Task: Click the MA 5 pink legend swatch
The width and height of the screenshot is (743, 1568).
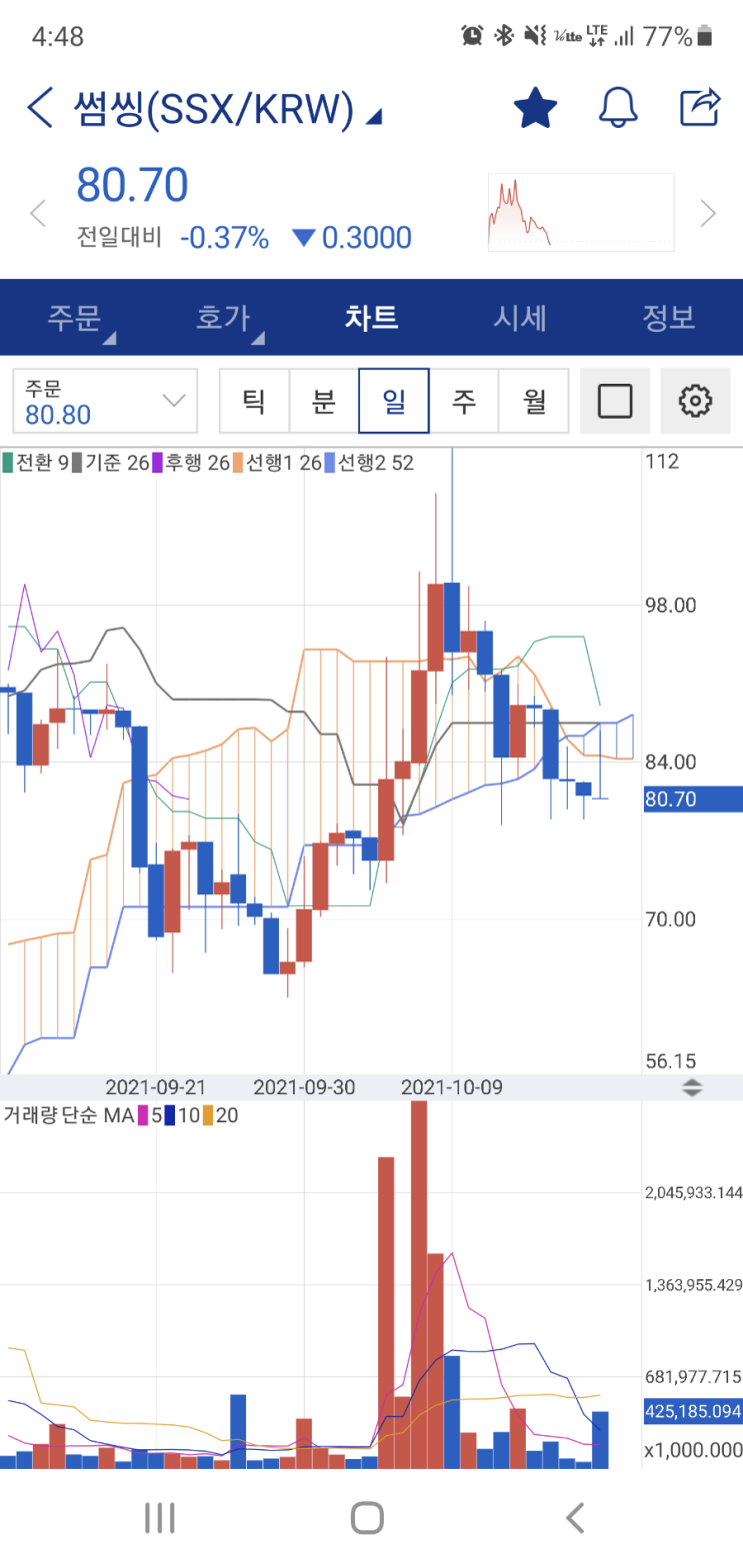Action: [144, 1115]
